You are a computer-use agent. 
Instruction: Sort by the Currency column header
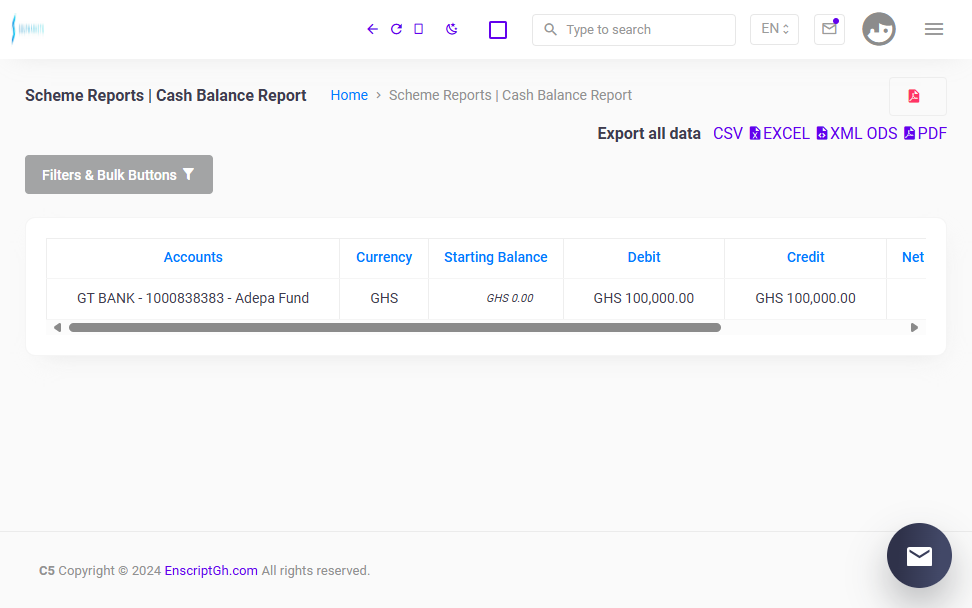384,257
